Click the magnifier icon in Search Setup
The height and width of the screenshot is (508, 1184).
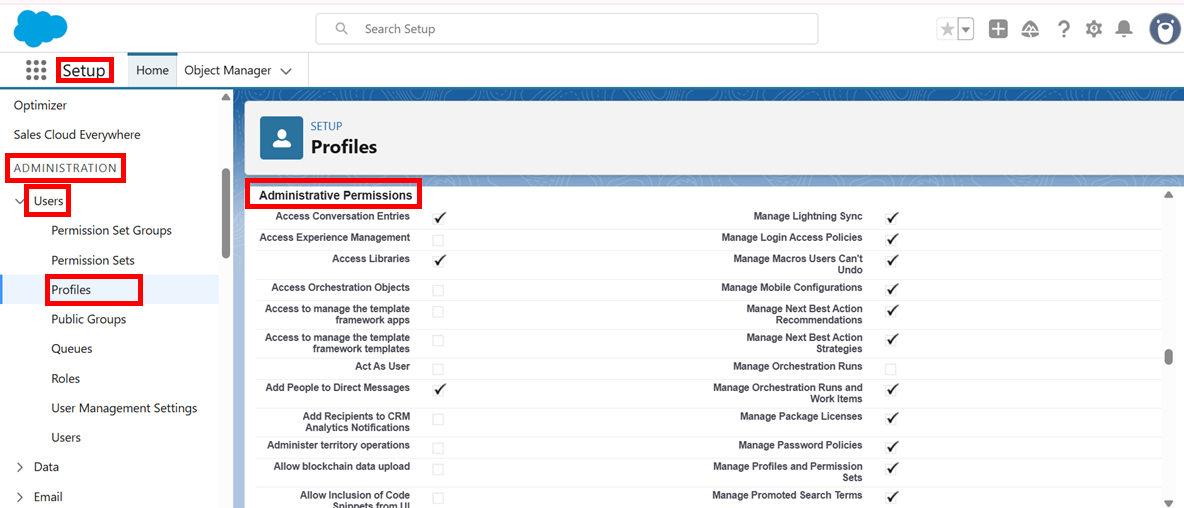tap(341, 29)
